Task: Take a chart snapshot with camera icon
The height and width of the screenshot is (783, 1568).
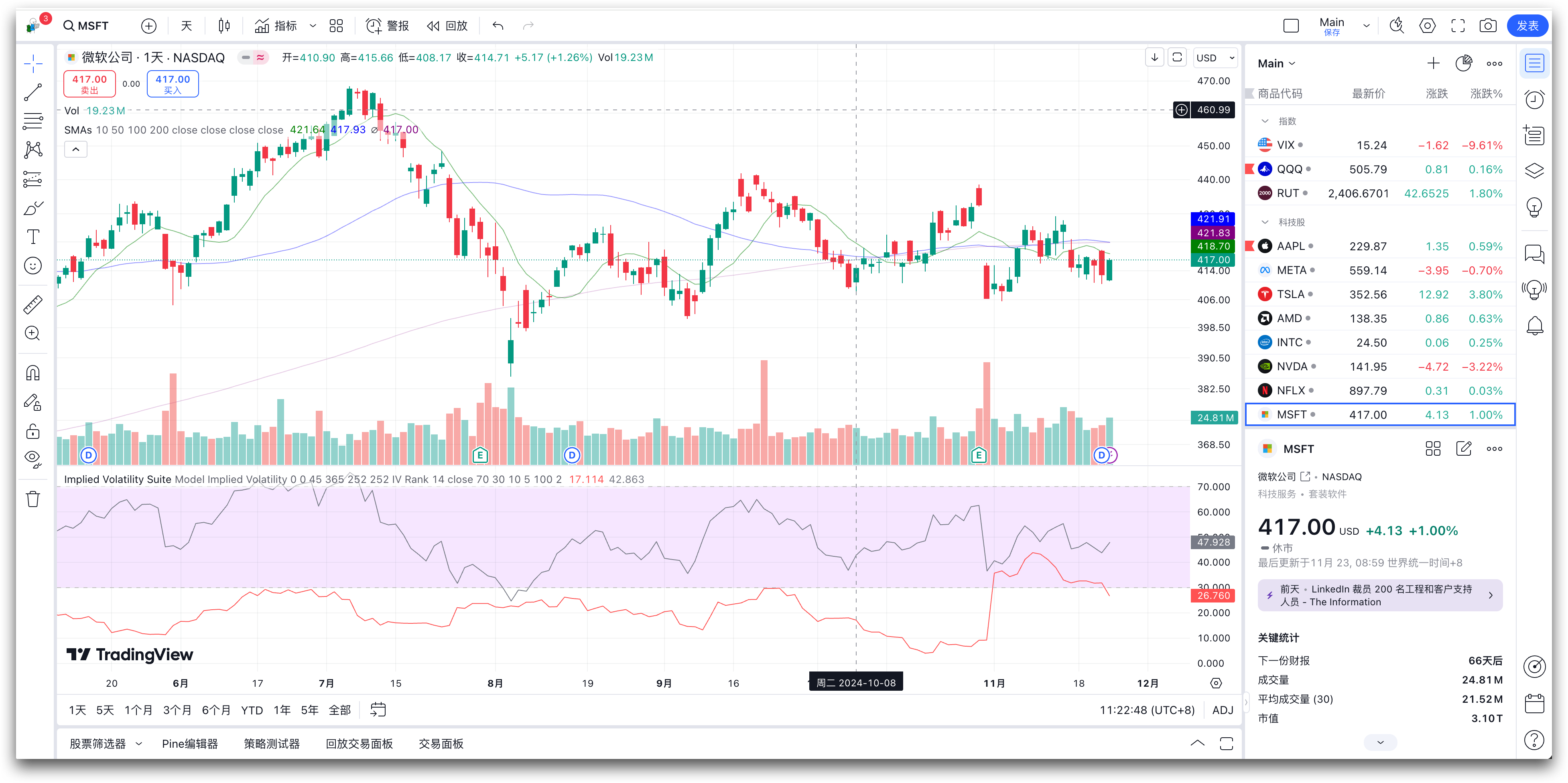Action: tap(1488, 26)
